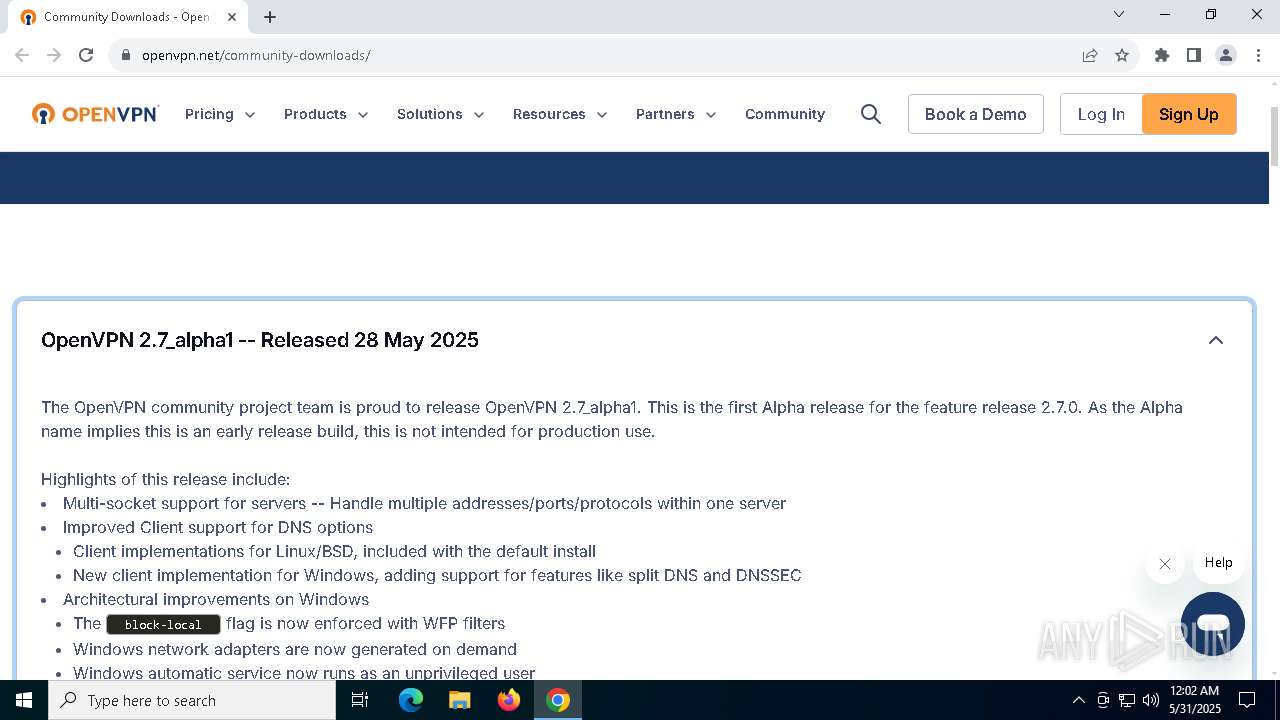This screenshot has width=1280, height=720.
Task: Click the Help chat label
Action: [x=1218, y=563]
